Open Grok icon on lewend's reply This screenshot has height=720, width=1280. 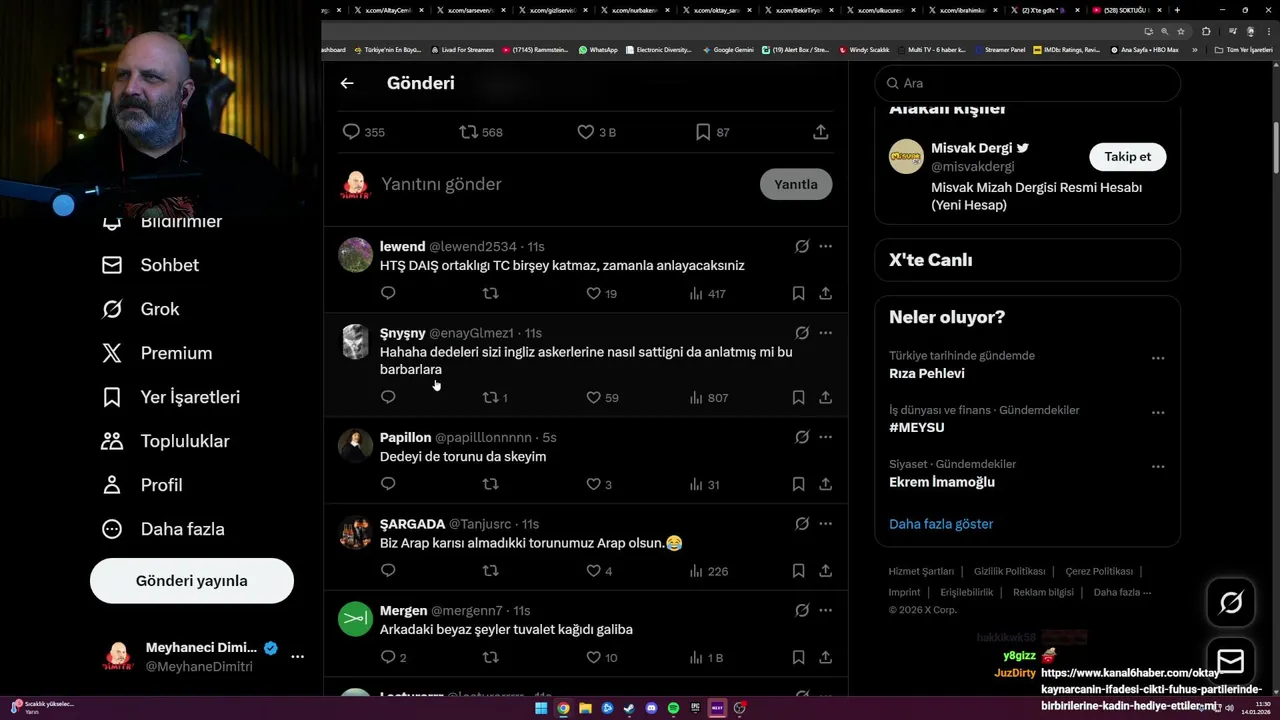pyautogui.click(x=802, y=246)
